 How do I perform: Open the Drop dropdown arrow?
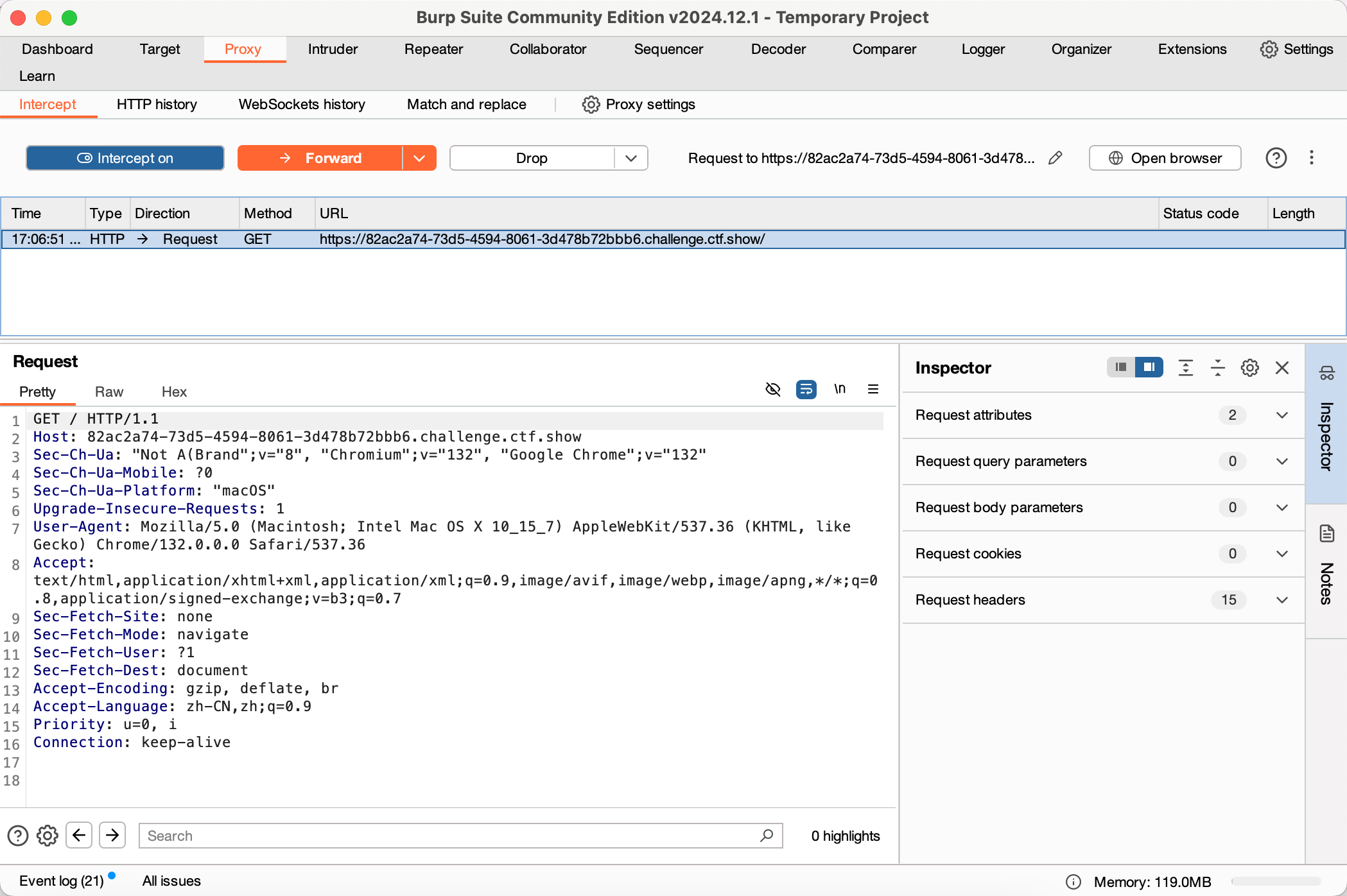pos(631,158)
